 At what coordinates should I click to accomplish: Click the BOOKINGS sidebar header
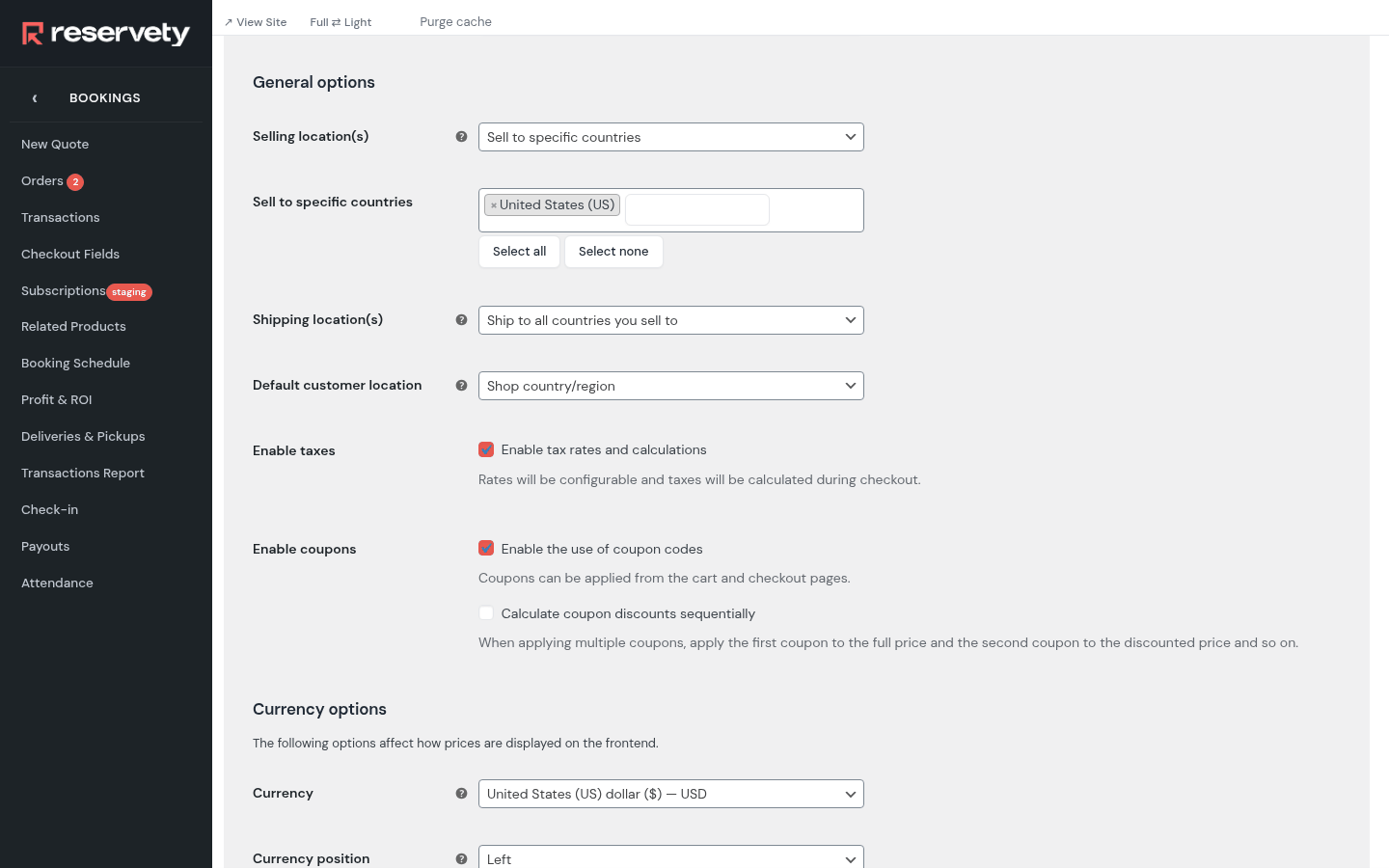[105, 98]
